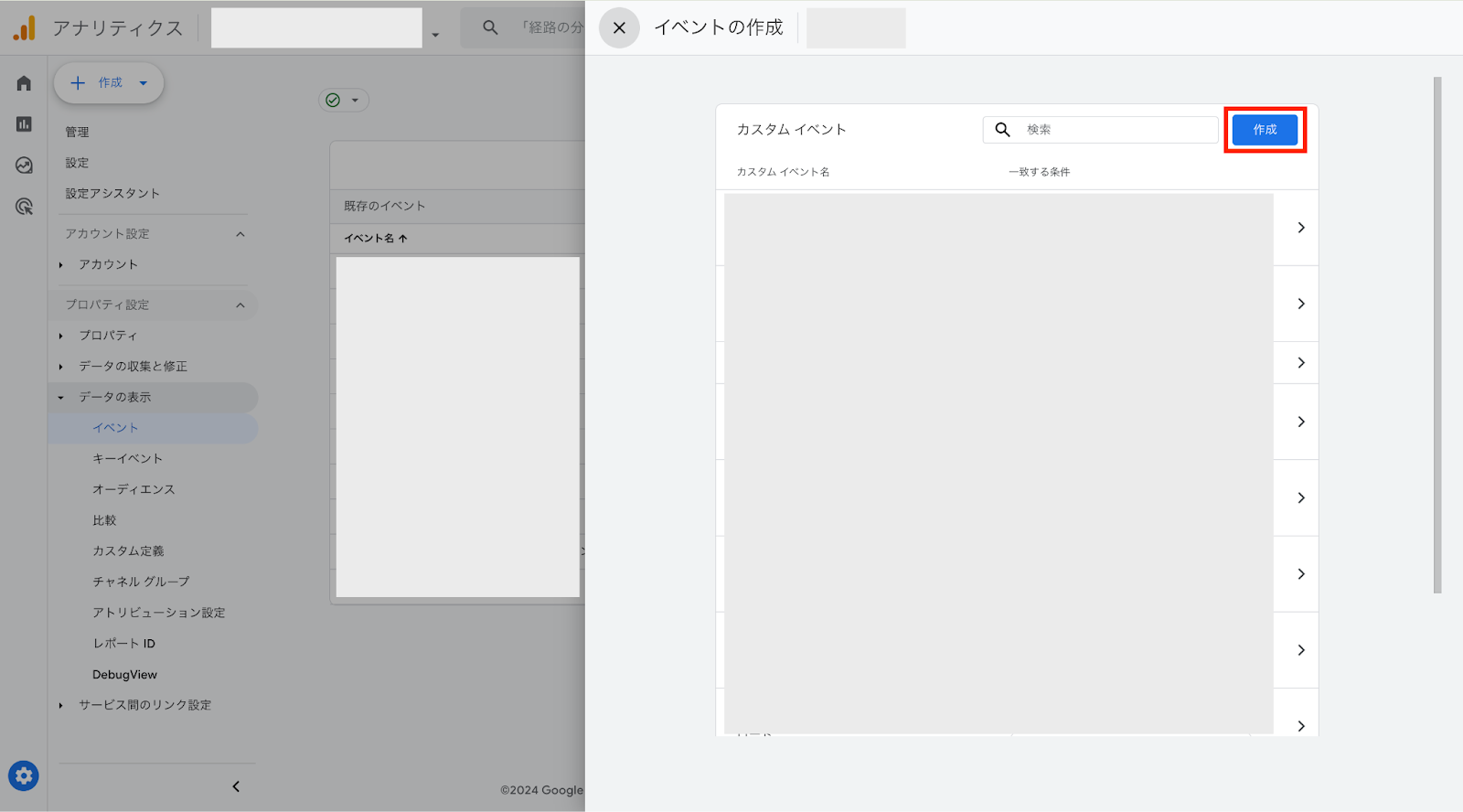This screenshot has height=812, width=1463.
Task: Click the top search bar magnifier icon
Action: (x=490, y=28)
